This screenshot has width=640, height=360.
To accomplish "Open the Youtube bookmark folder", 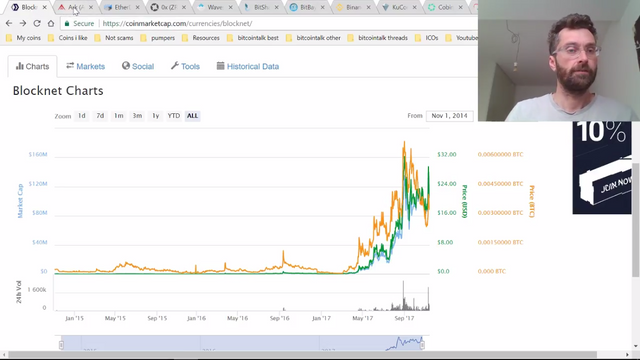I will 461,38.
